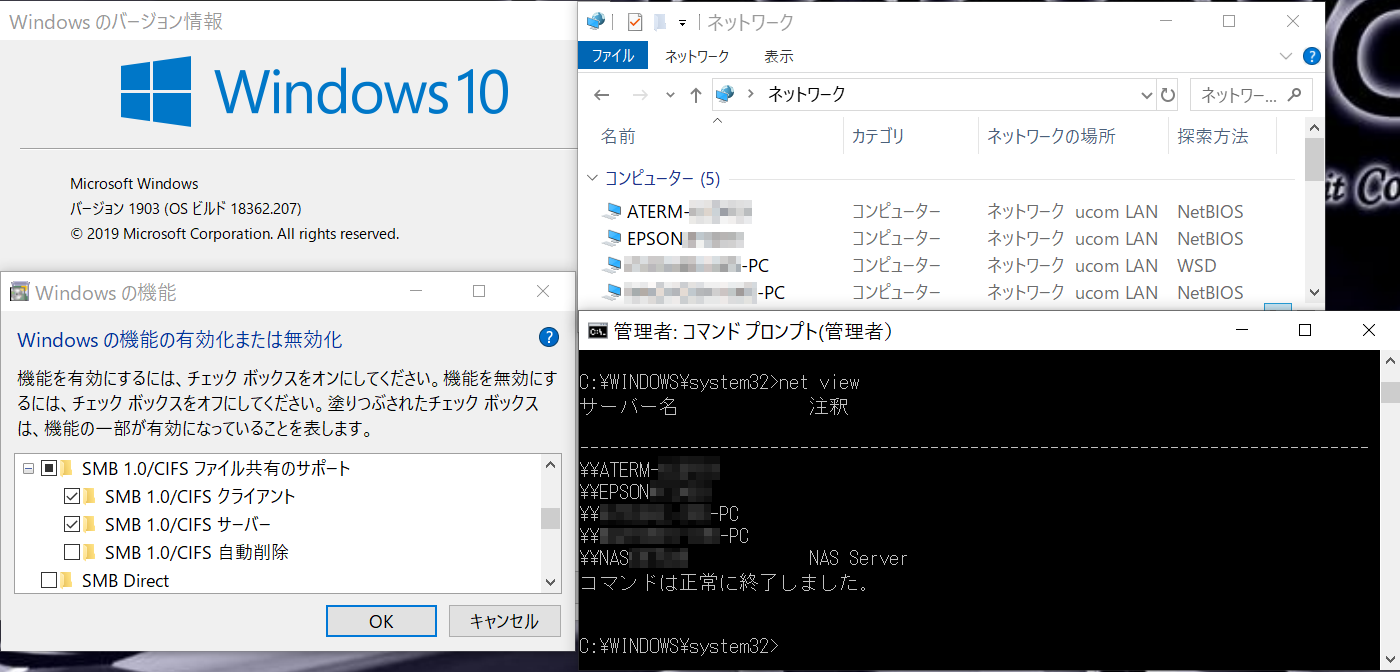Open the ファイル tab in the Explorer ribbon
This screenshot has height=672, width=1400.
coord(613,56)
